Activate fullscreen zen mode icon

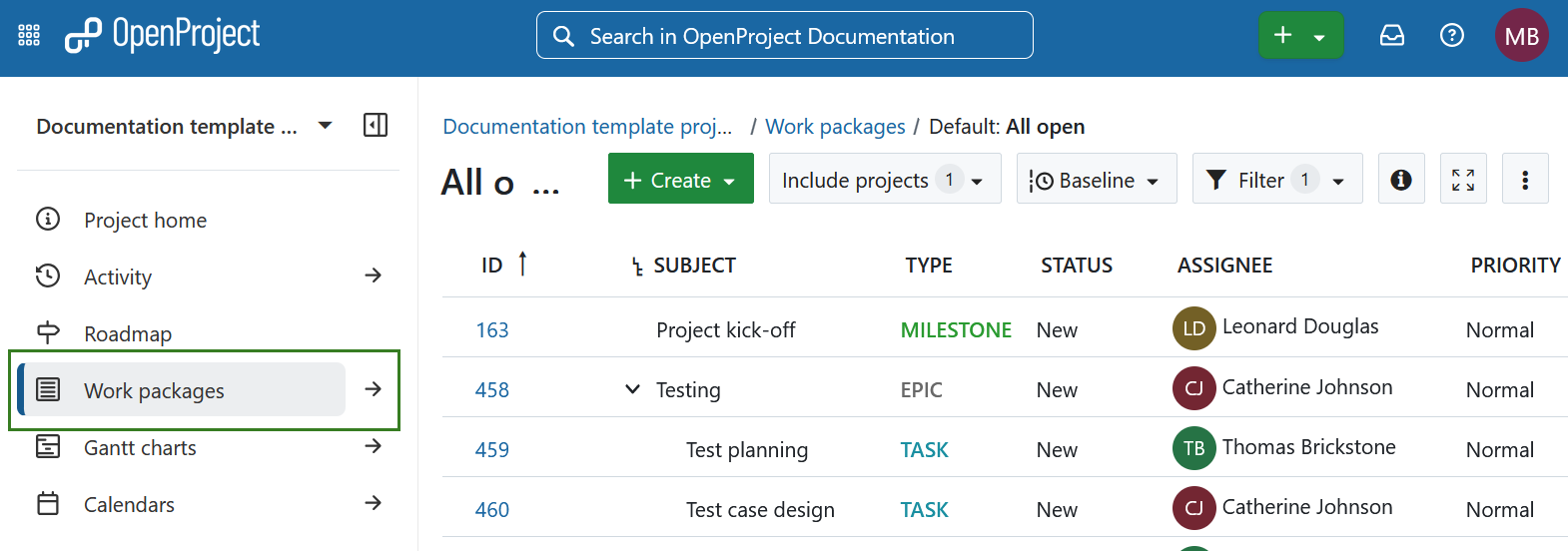(x=1463, y=179)
